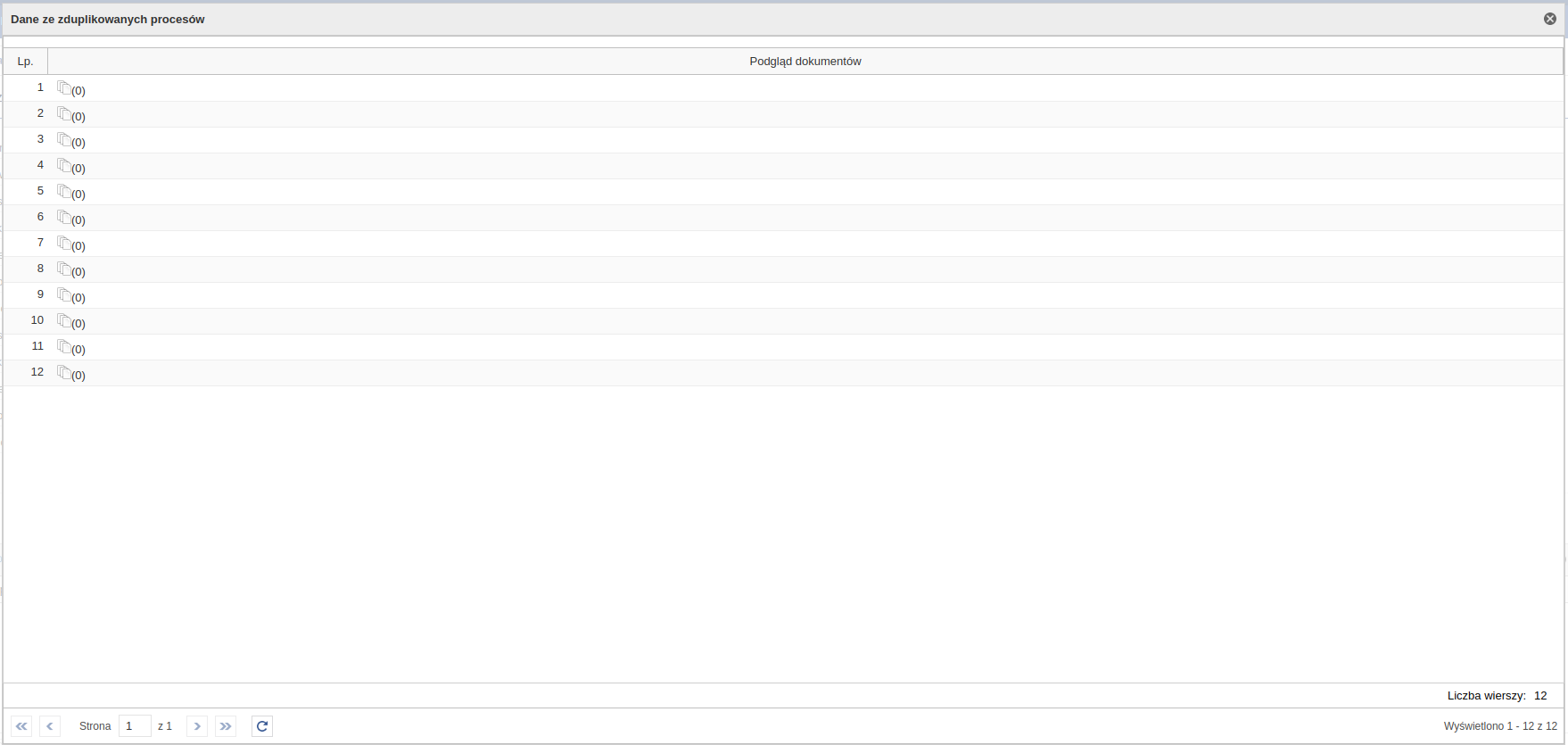Go to next page

pyautogui.click(x=197, y=726)
